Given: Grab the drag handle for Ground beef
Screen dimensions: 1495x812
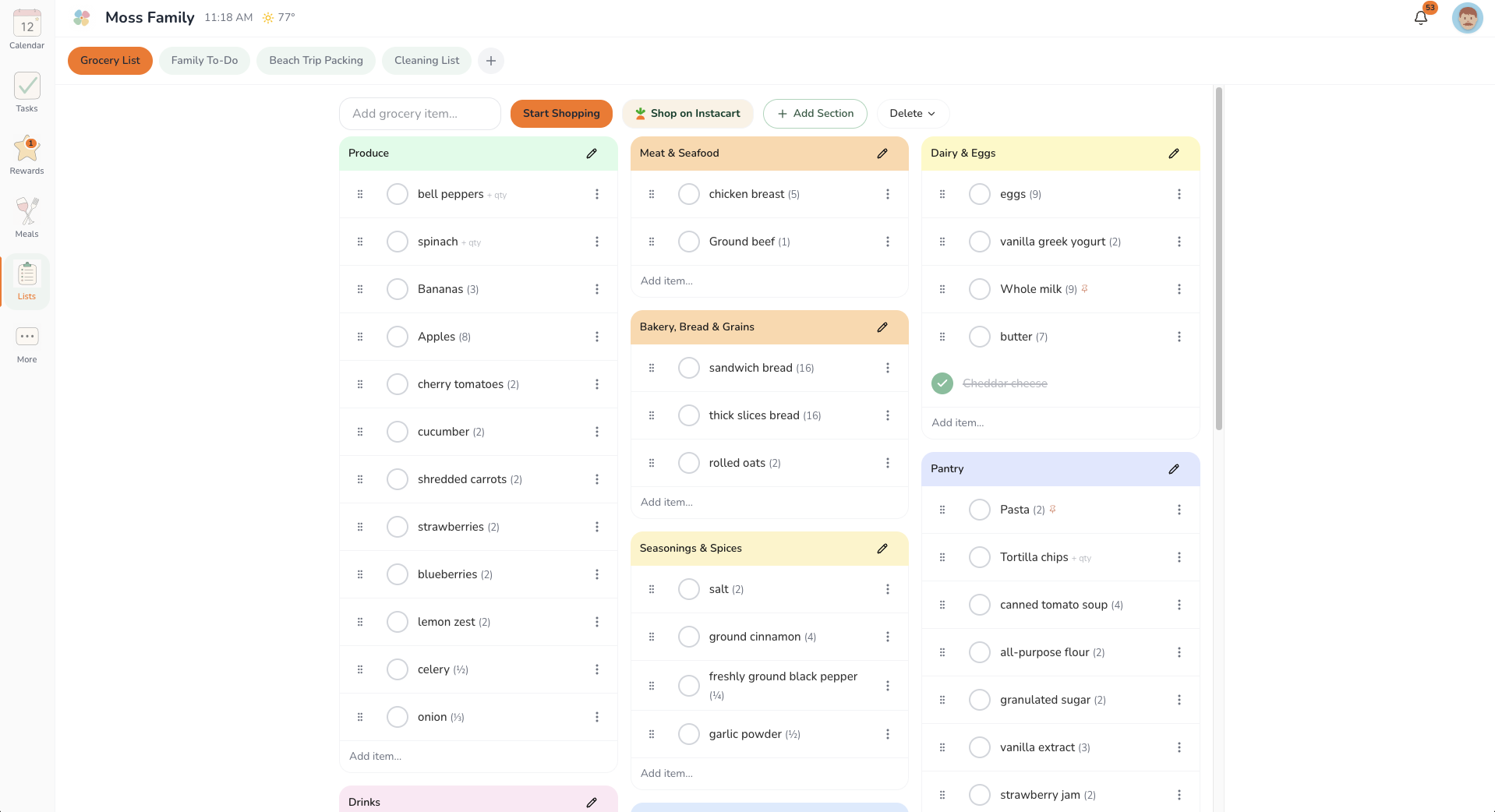Looking at the screenshot, I should coord(652,242).
